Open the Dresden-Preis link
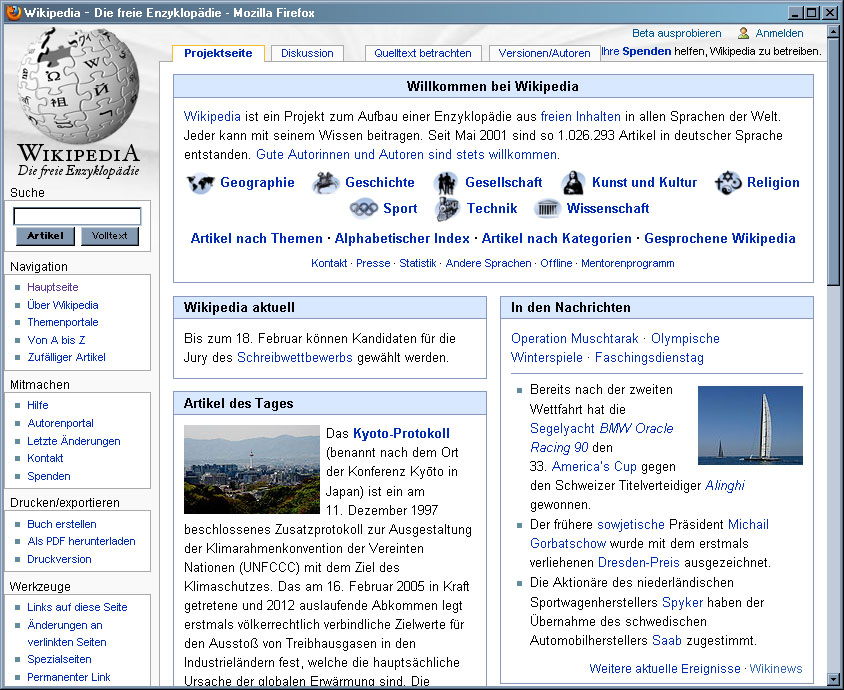Screen dimensions: 844x690 638,562
